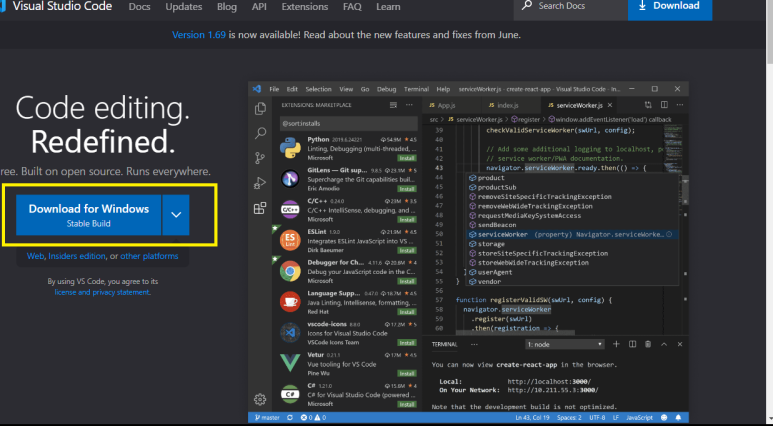Select the Explorer files icon in activity bar

[260, 108]
